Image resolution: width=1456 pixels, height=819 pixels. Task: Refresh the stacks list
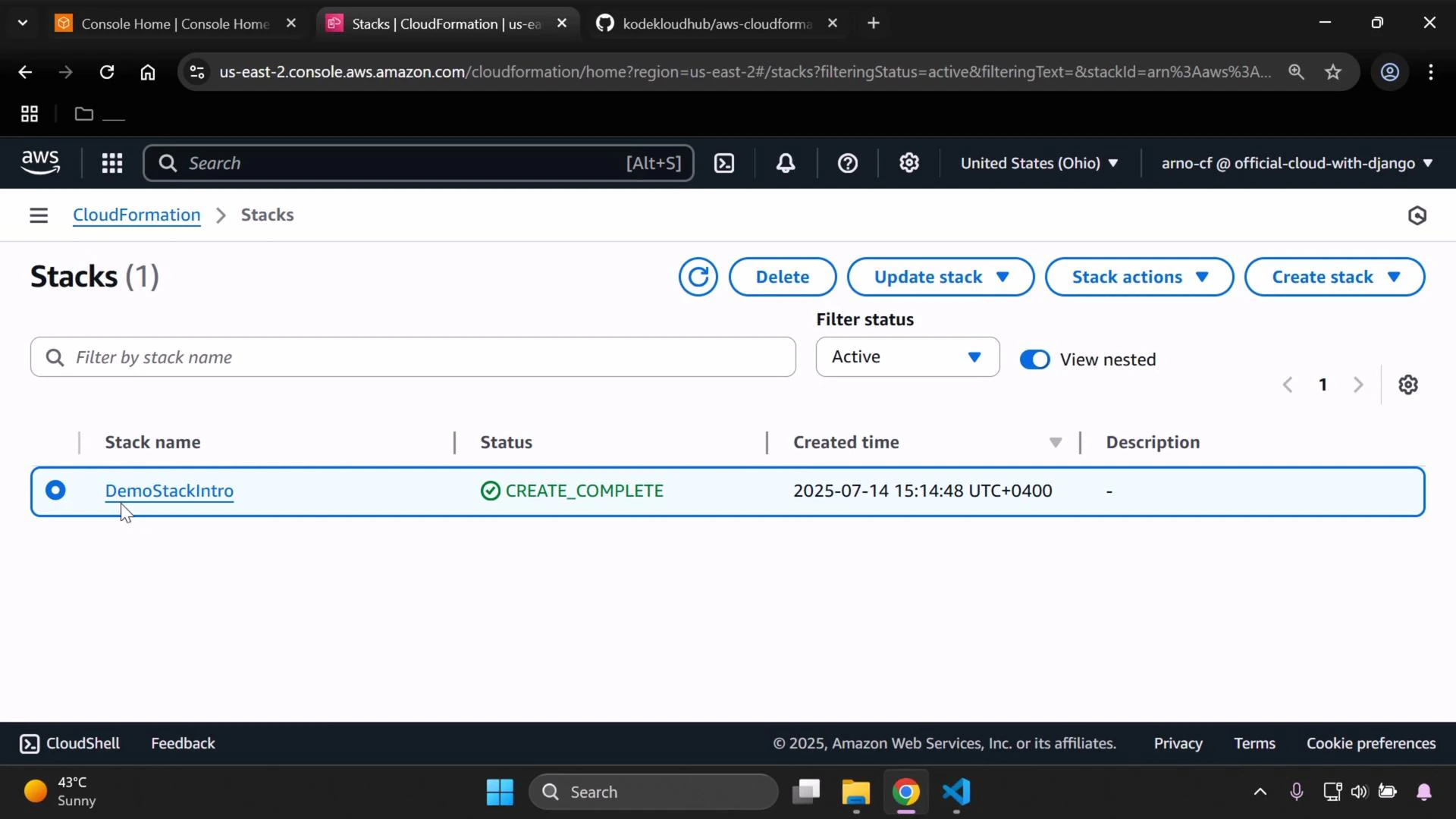697,277
